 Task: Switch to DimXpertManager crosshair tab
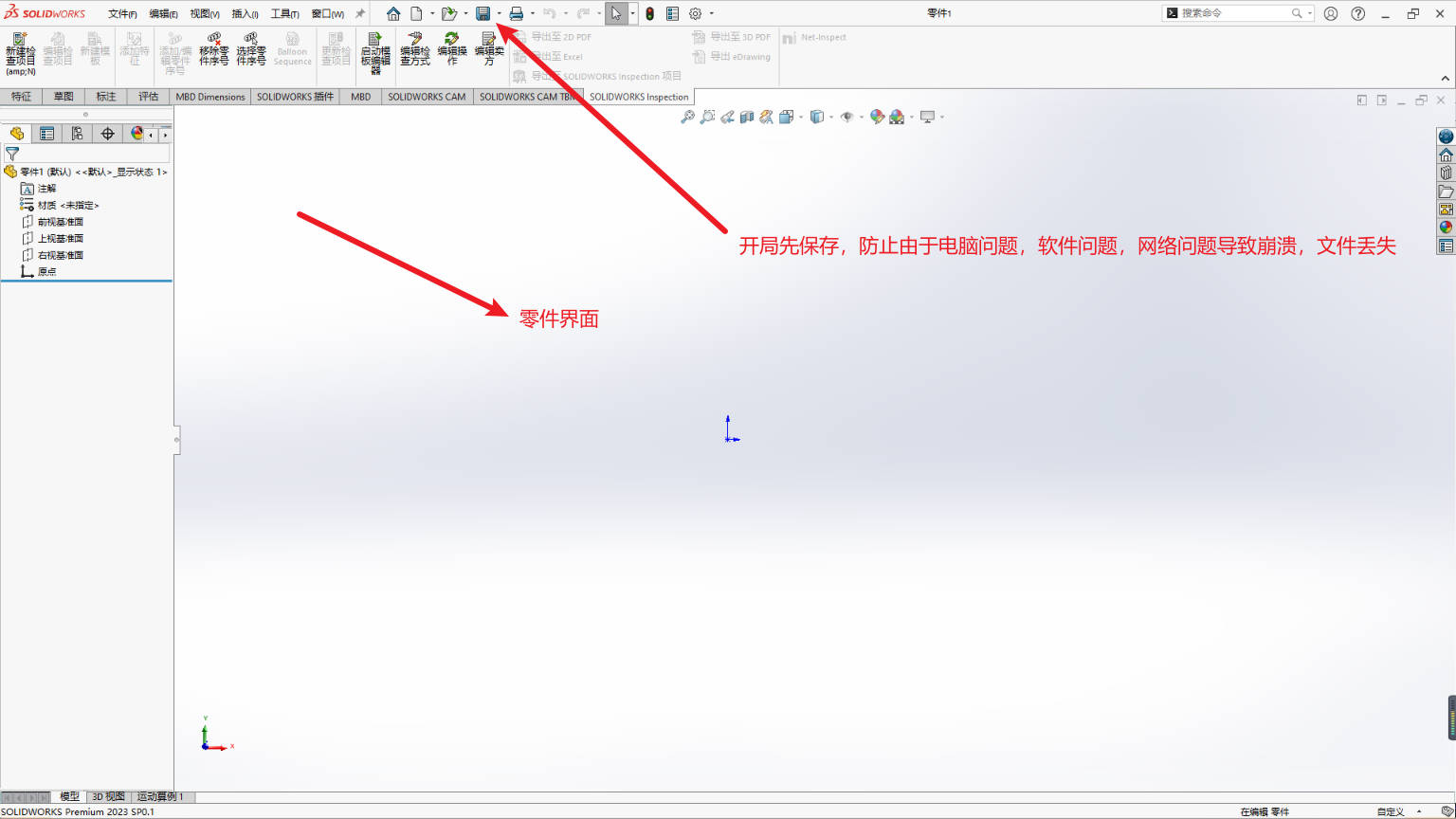point(107,134)
